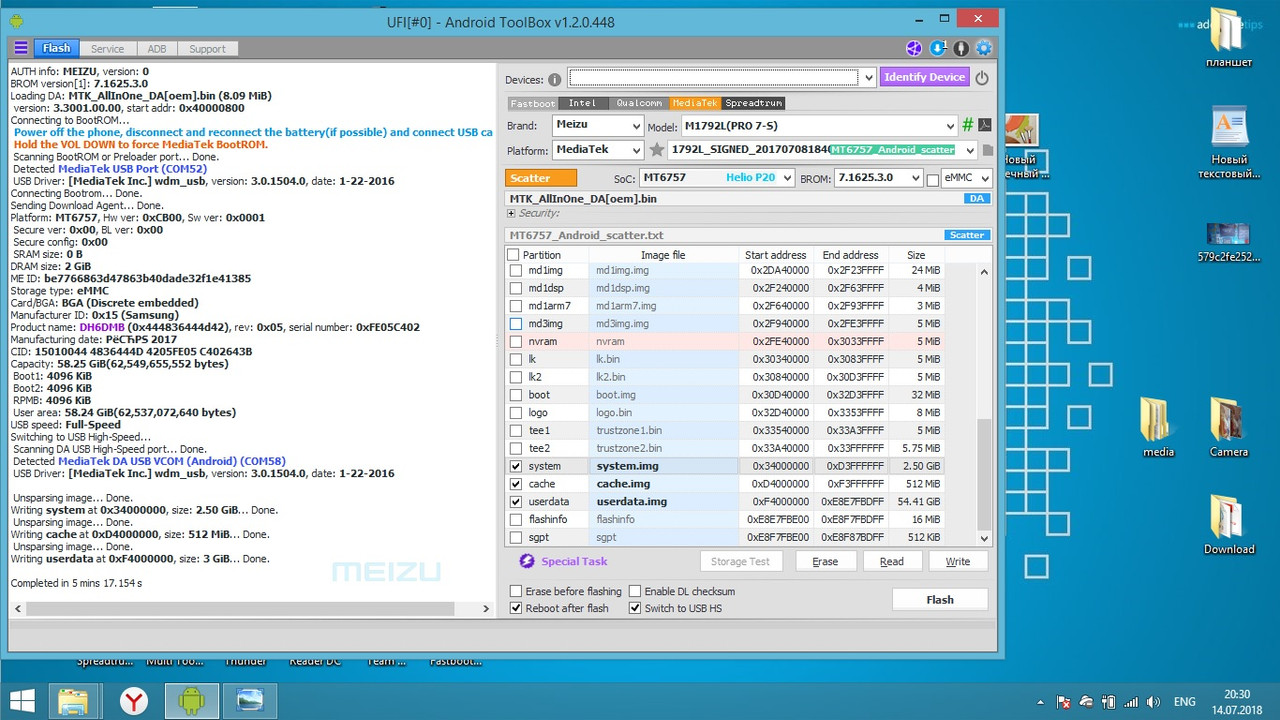Click the dark round icon beside the gear
The width and height of the screenshot is (1280, 720).
(961, 48)
